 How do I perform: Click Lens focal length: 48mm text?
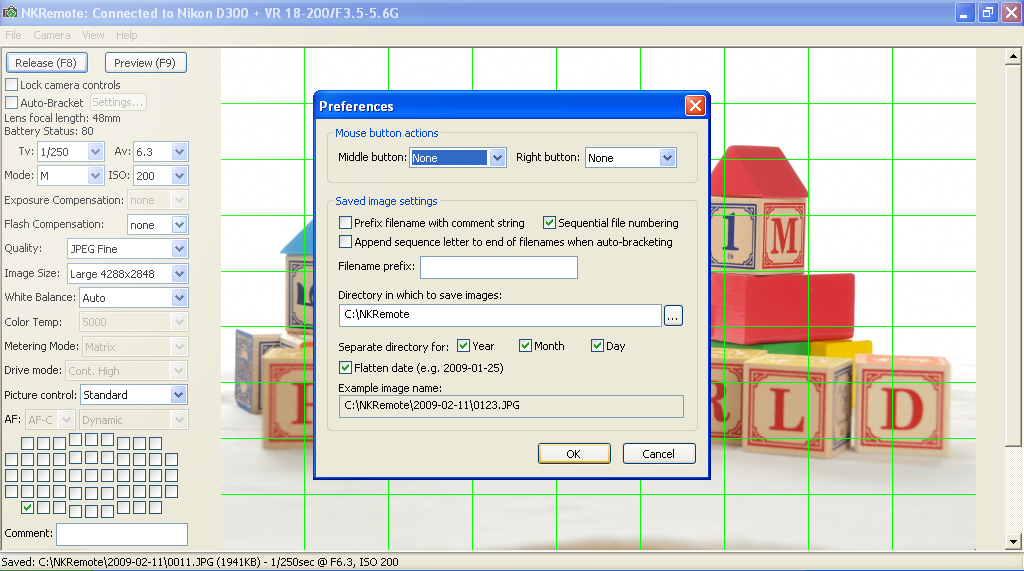coord(62,118)
